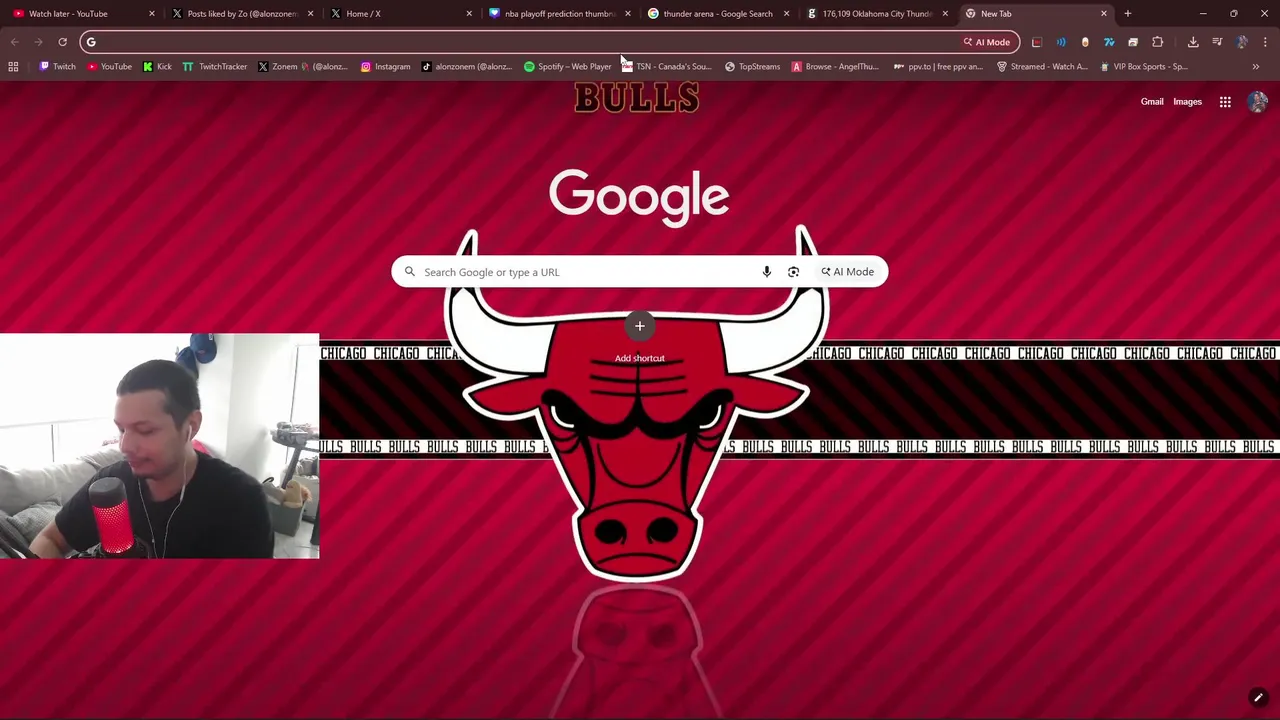Open the Spotify – Web Player bookmark
1280x720 pixels.
tap(568, 67)
